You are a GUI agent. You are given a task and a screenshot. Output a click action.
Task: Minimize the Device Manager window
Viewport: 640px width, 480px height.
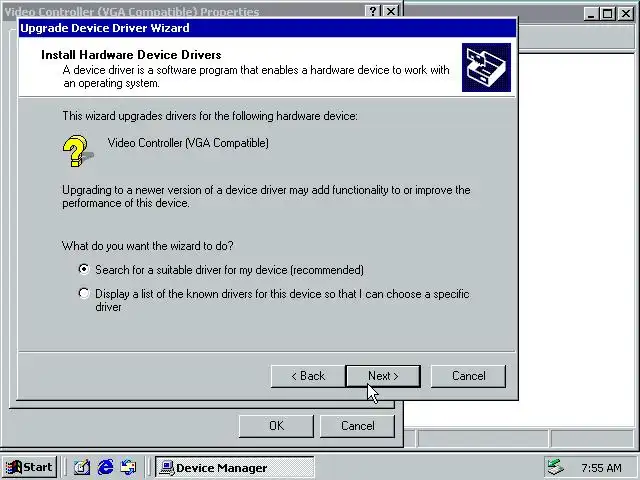(x=590, y=14)
